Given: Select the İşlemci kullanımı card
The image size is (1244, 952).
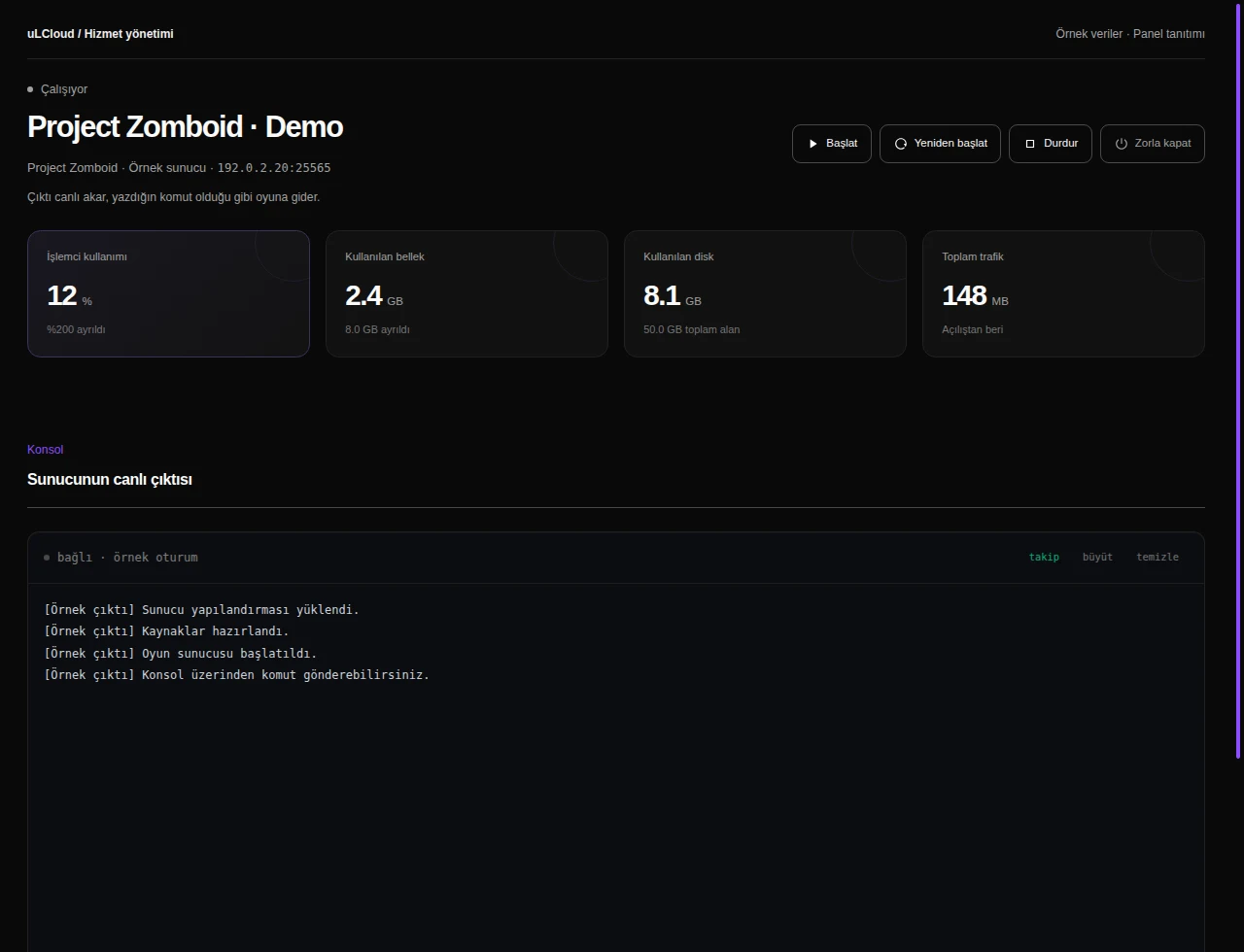Looking at the screenshot, I should (168, 293).
